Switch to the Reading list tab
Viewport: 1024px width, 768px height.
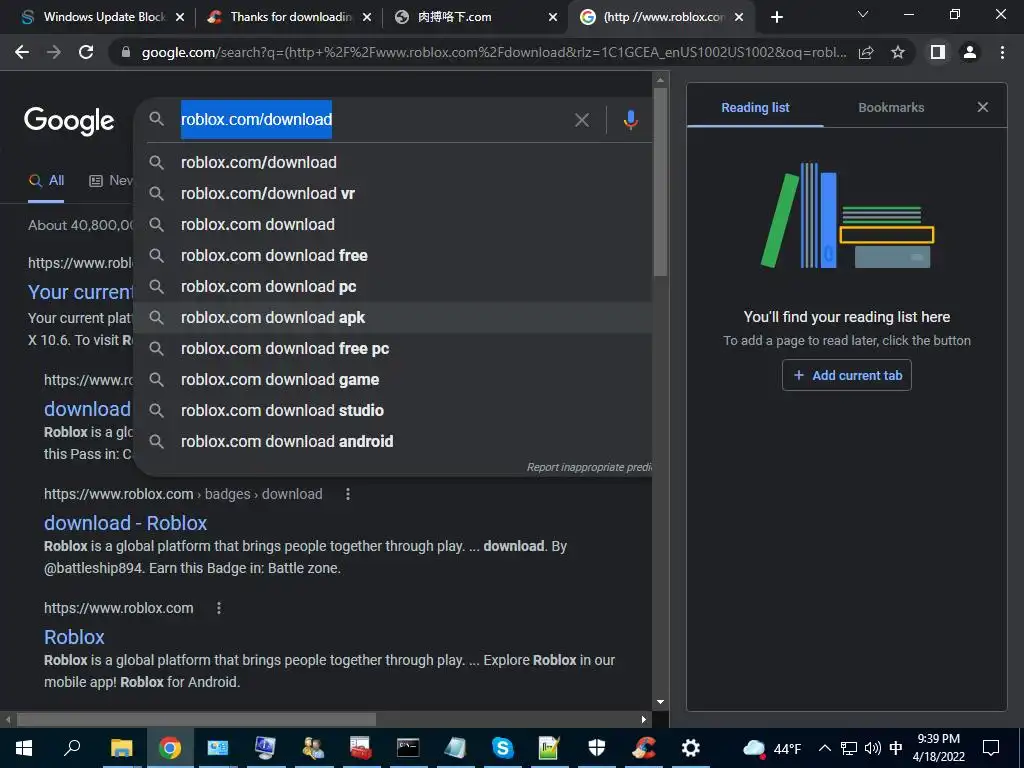click(755, 108)
